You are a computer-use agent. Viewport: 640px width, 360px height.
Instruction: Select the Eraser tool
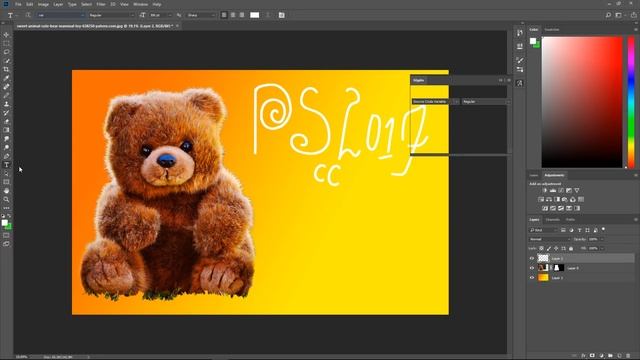pyautogui.click(x=6, y=122)
